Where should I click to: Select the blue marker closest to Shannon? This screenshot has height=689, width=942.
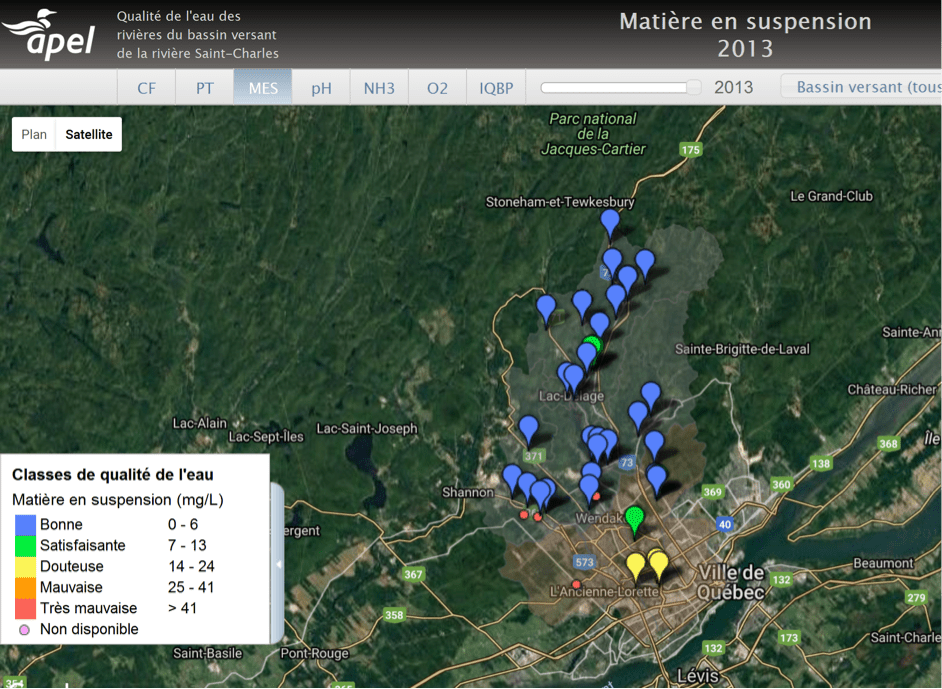coord(512,478)
